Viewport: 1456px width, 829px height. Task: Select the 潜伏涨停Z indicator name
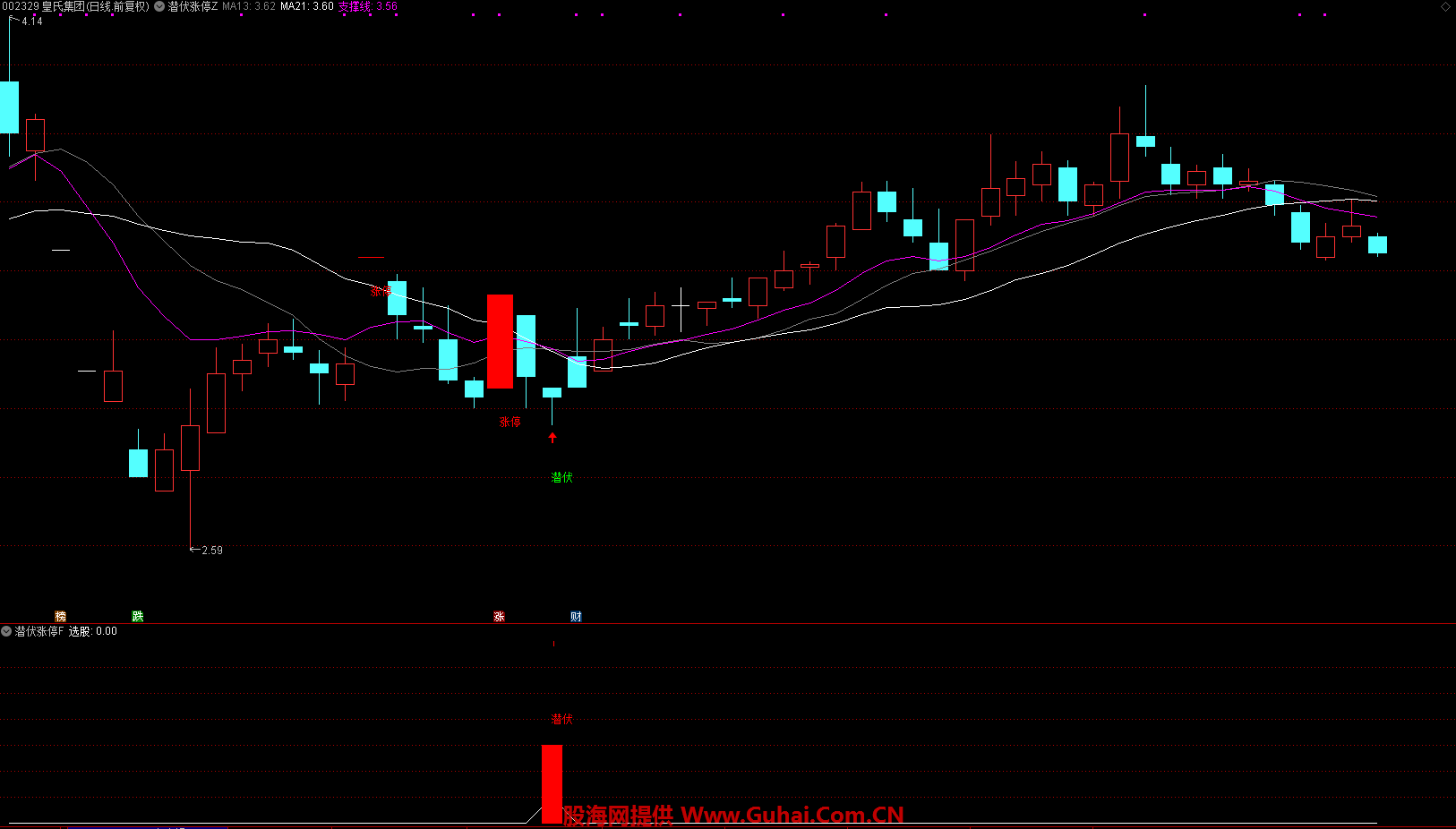[x=193, y=6]
